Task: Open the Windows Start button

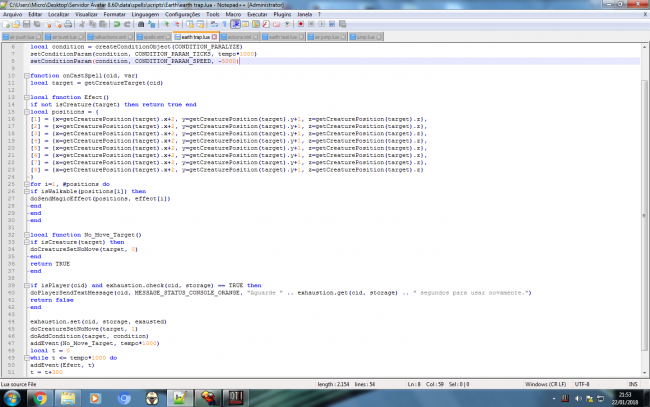Action: point(11,398)
